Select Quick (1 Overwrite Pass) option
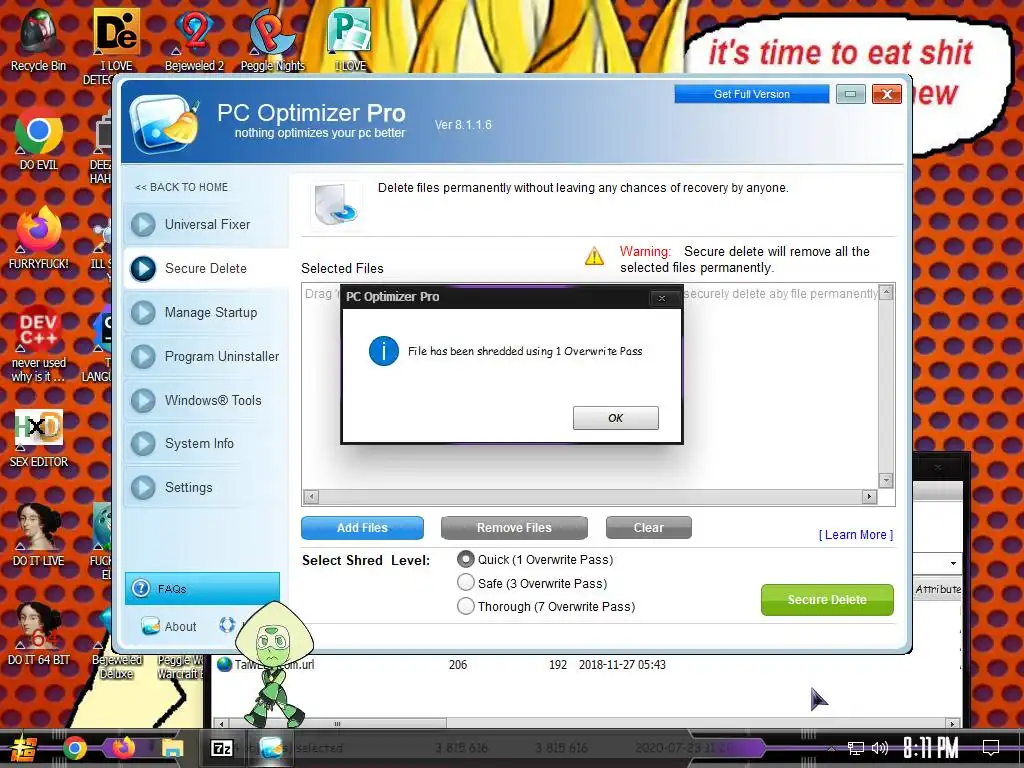This screenshot has width=1024, height=768. tap(466, 560)
